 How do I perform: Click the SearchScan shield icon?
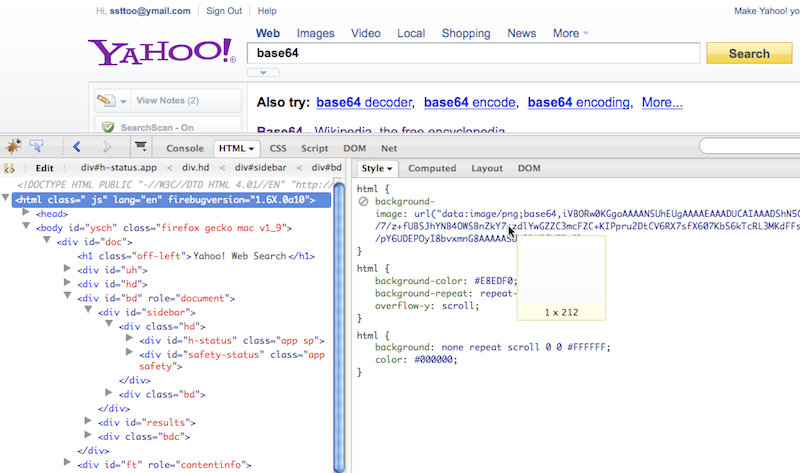[108, 127]
